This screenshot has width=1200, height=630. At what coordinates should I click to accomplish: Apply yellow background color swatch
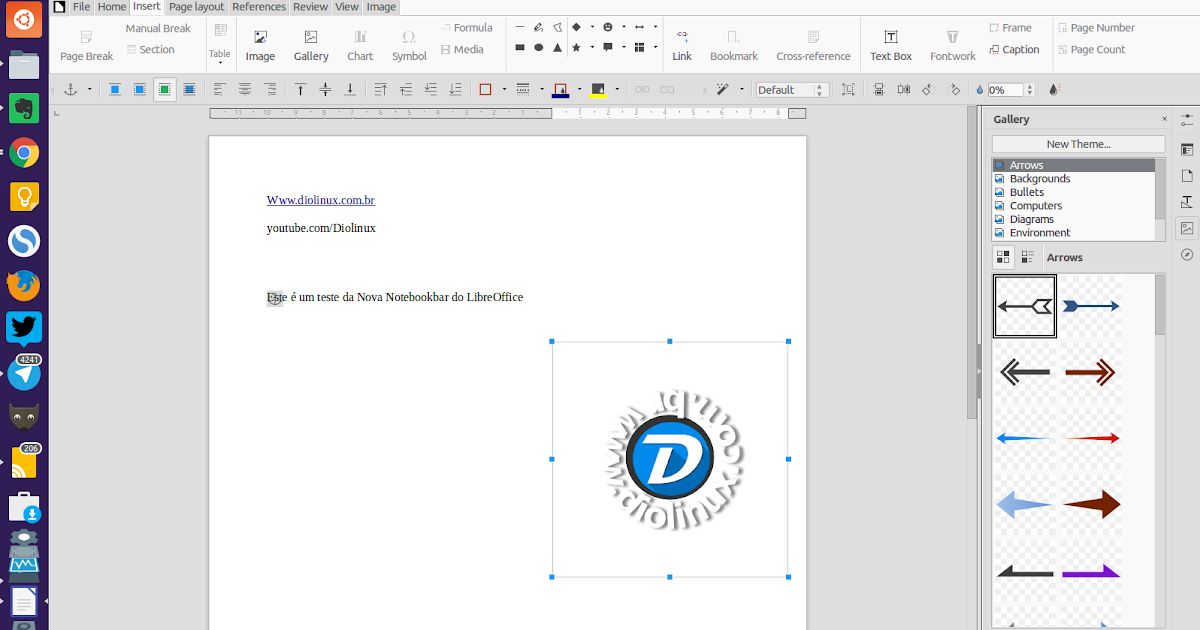tap(598, 90)
